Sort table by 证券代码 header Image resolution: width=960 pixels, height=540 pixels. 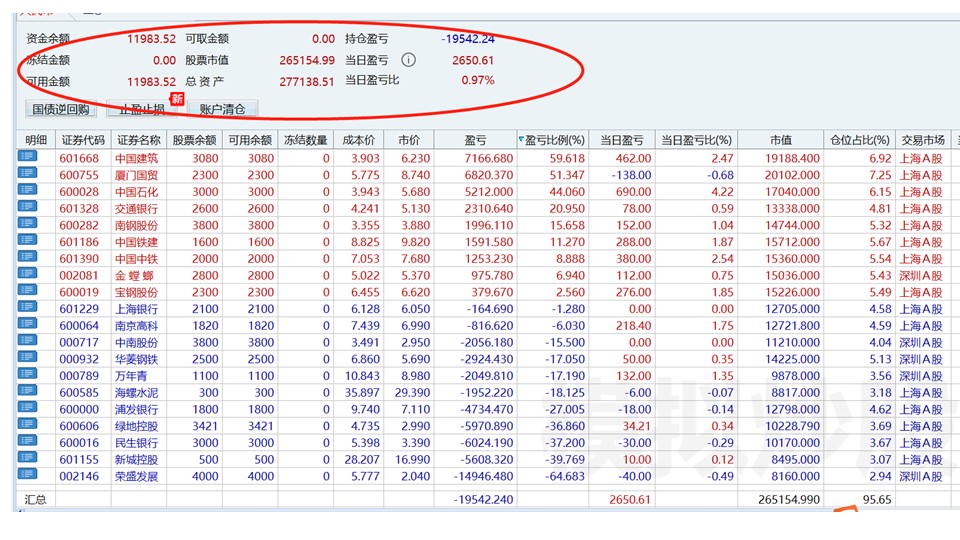83,140
